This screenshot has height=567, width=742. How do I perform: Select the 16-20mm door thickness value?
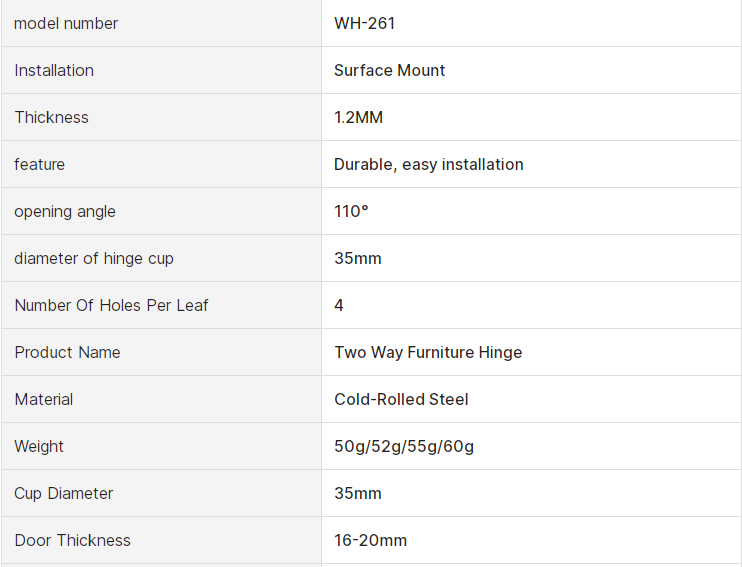tap(371, 540)
